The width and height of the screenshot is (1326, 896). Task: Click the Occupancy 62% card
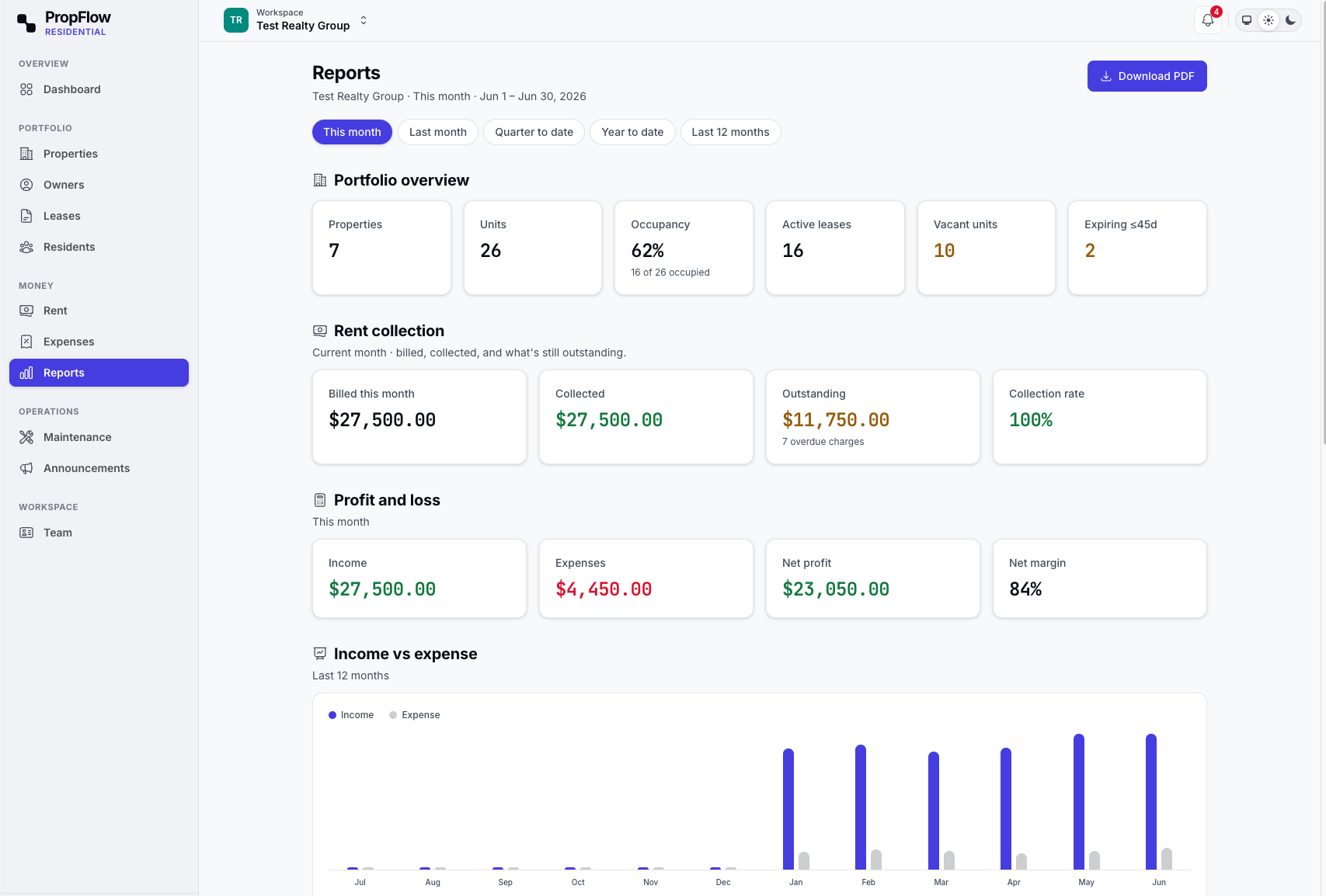tap(684, 248)
